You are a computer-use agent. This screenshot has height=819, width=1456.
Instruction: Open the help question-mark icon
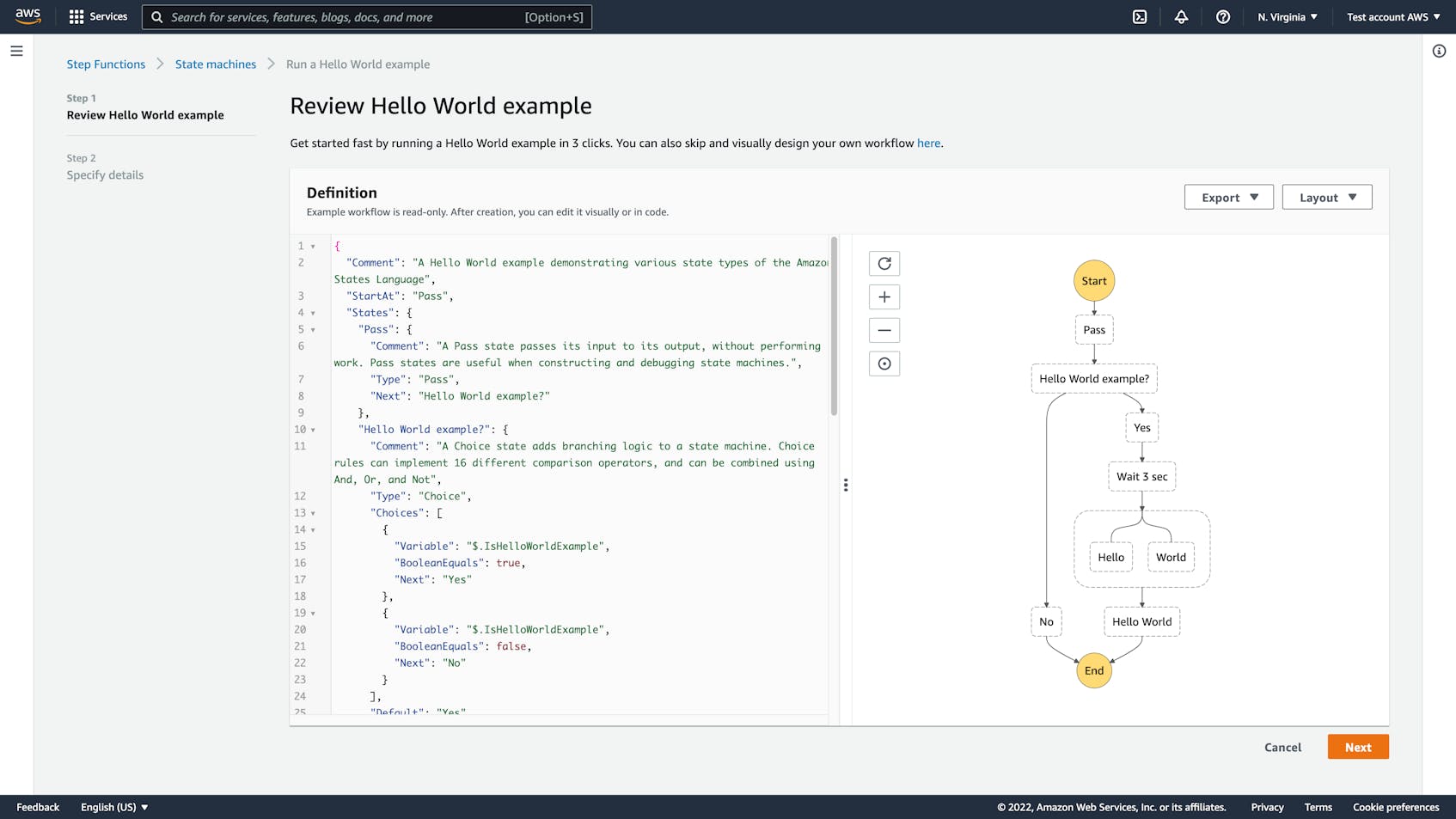pyautogui.click(x=1223, y=16)
